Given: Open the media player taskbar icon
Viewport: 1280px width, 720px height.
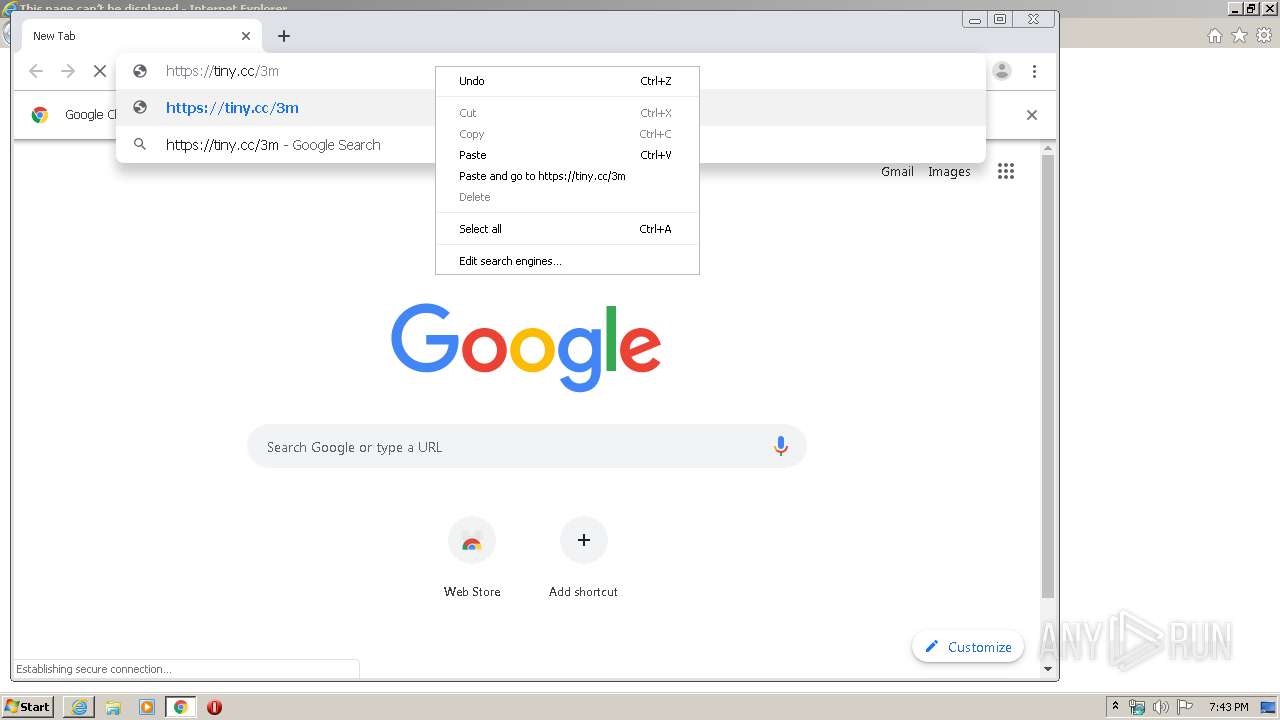Looking at the screenshot, I should [147, 707].
